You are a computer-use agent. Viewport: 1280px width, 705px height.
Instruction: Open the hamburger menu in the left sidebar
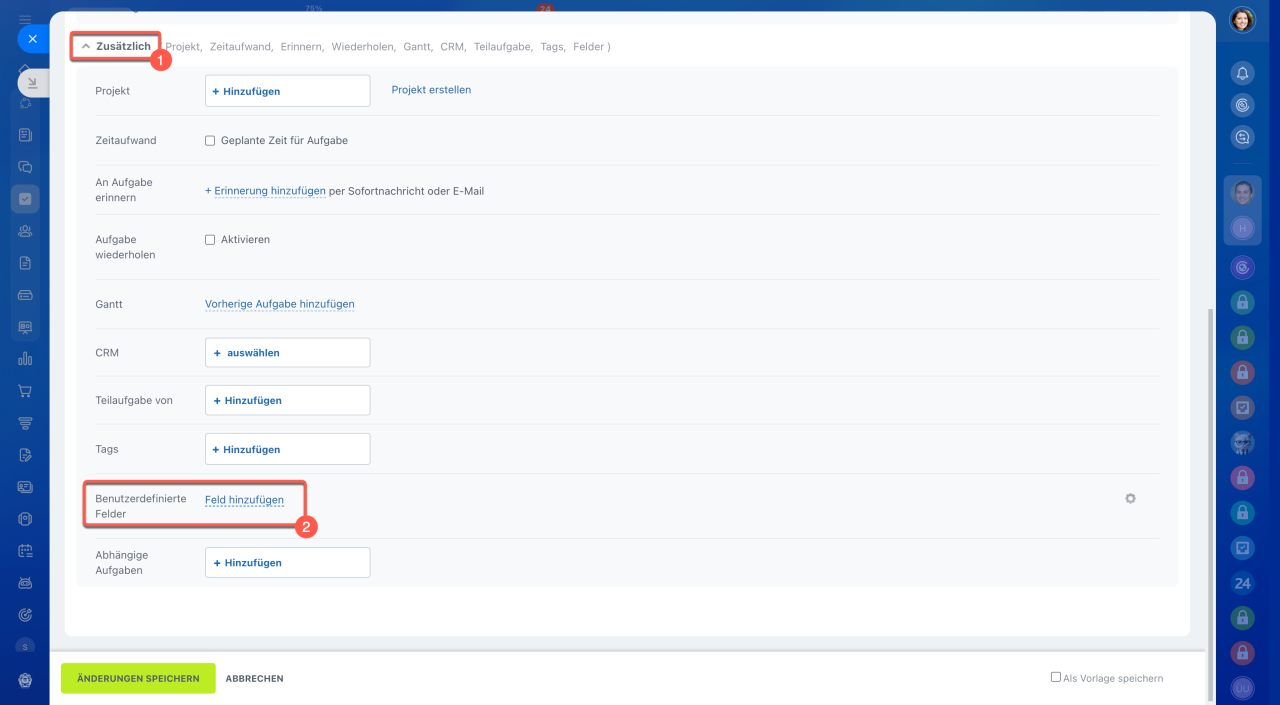point(25,19)
